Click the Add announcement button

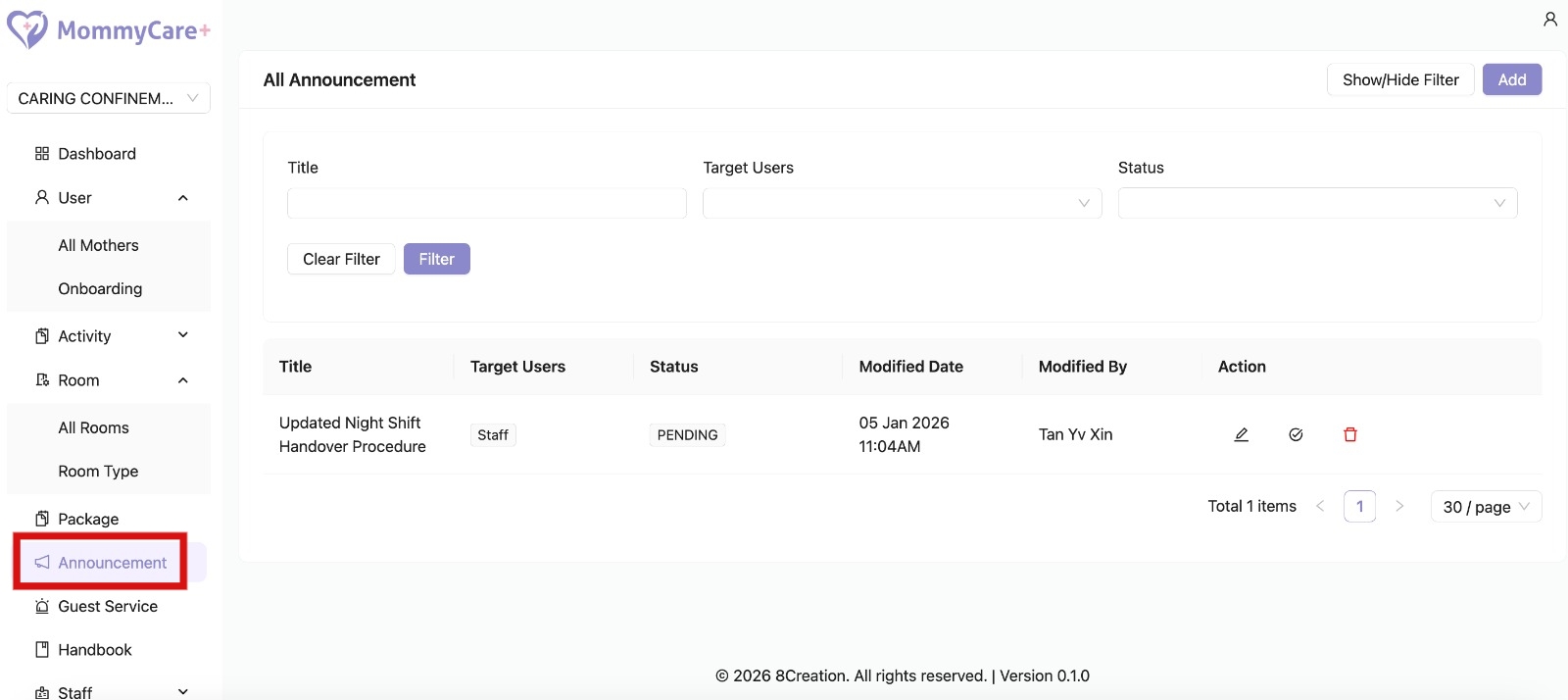click(x=1511, y=79)
